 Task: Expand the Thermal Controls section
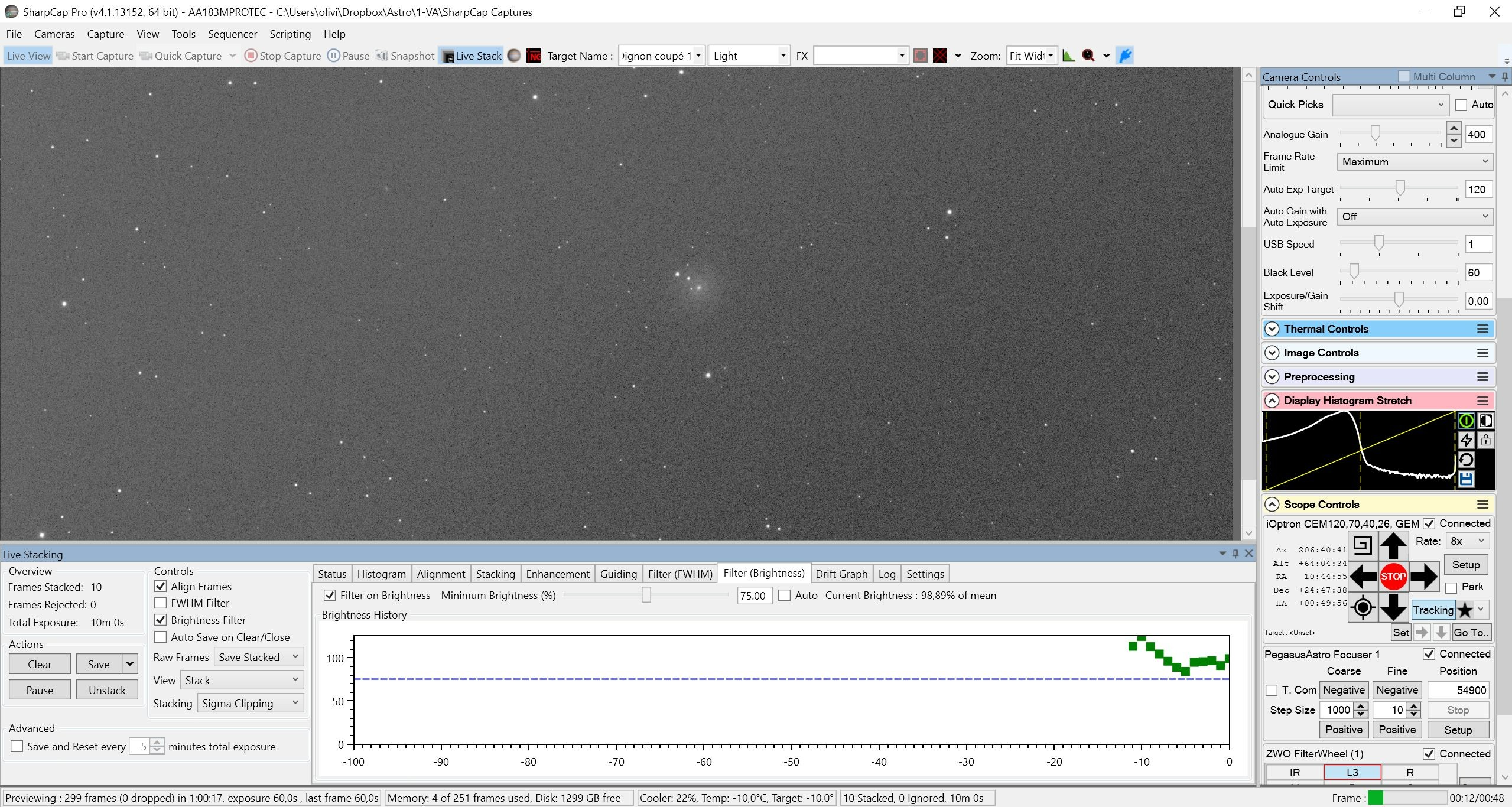pyautogui.click(x=1272, y=329)
